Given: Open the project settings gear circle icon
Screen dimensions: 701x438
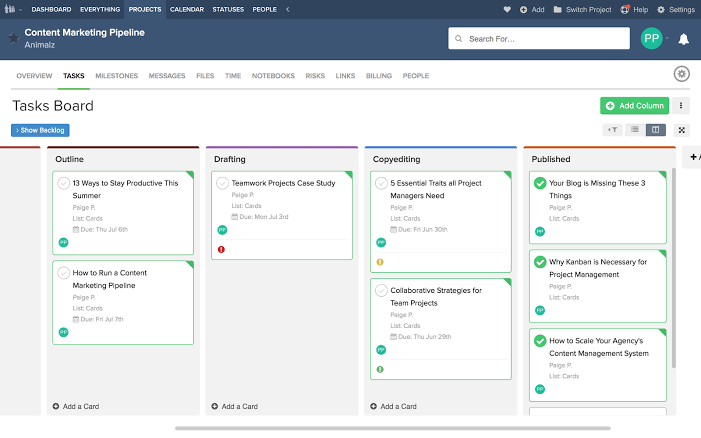Looking at the screenshot, I should [682, 74].
